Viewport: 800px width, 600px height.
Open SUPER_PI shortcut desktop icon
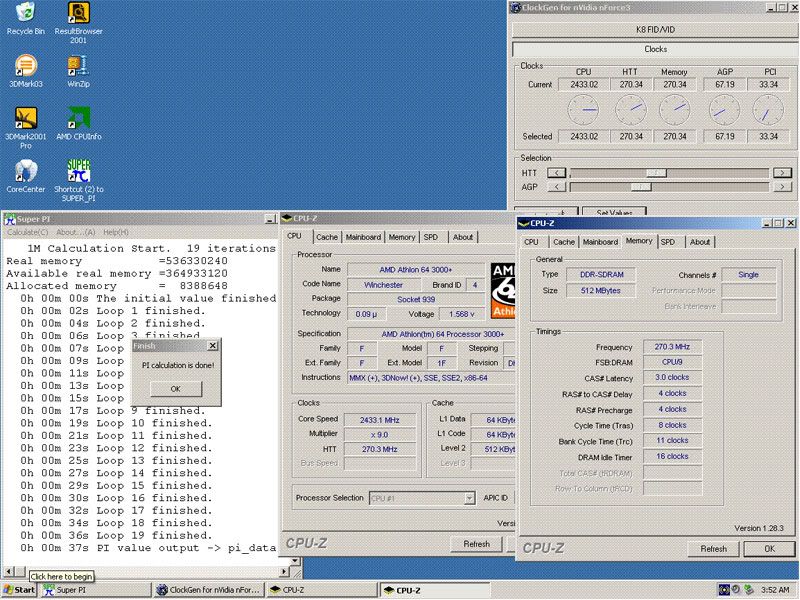coord(79,181)
